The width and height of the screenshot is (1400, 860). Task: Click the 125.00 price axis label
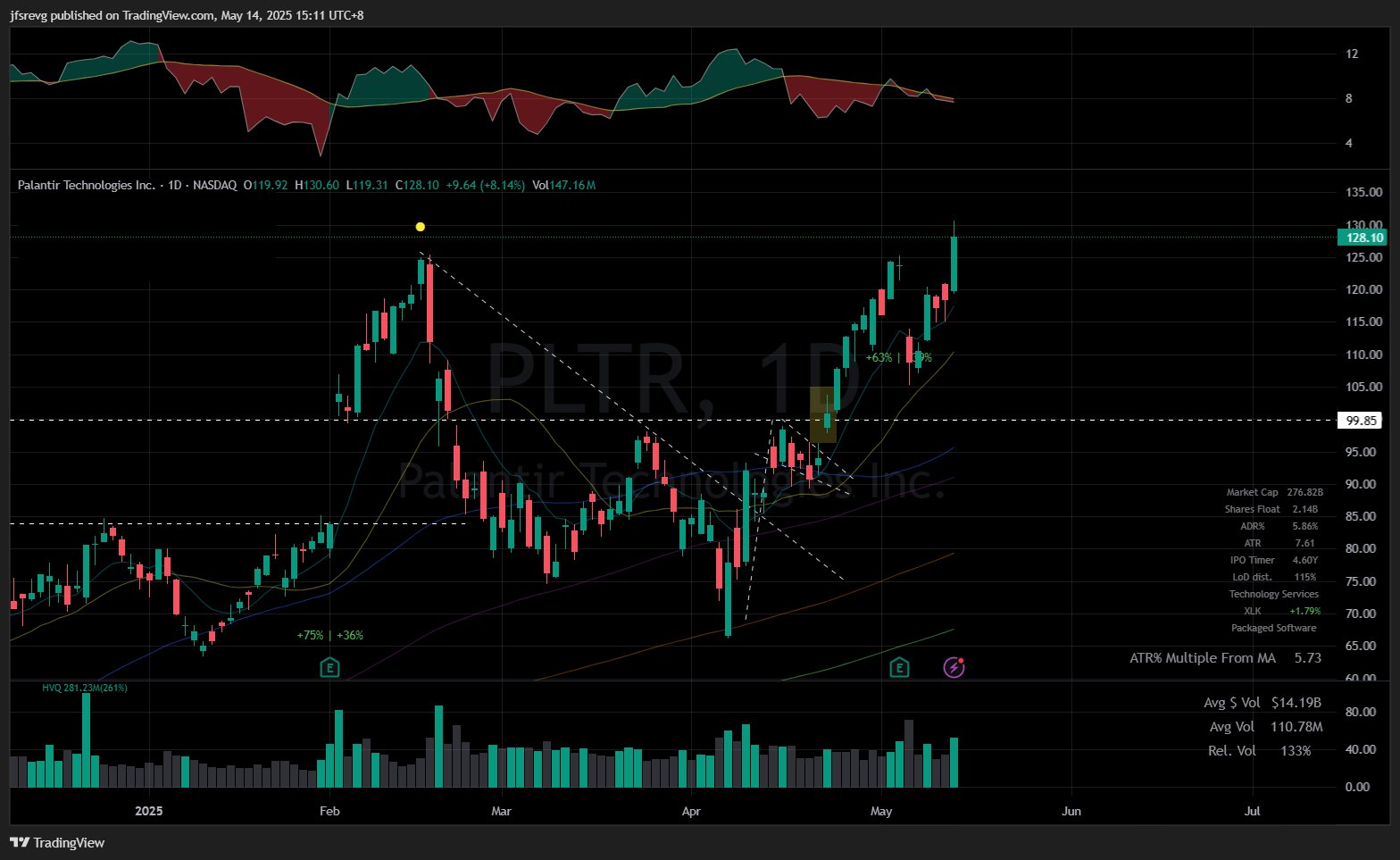[1364, 257]
